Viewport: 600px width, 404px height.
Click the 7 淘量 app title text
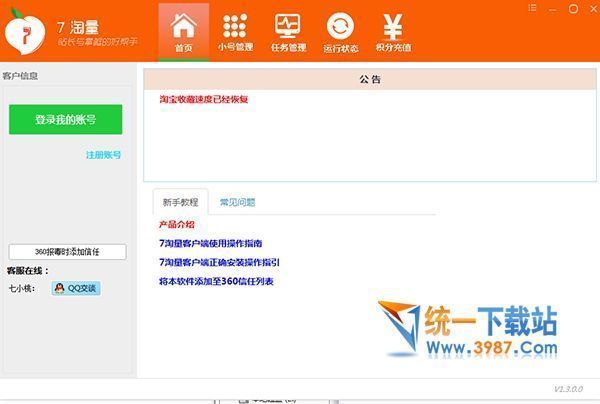click(78, 28)
